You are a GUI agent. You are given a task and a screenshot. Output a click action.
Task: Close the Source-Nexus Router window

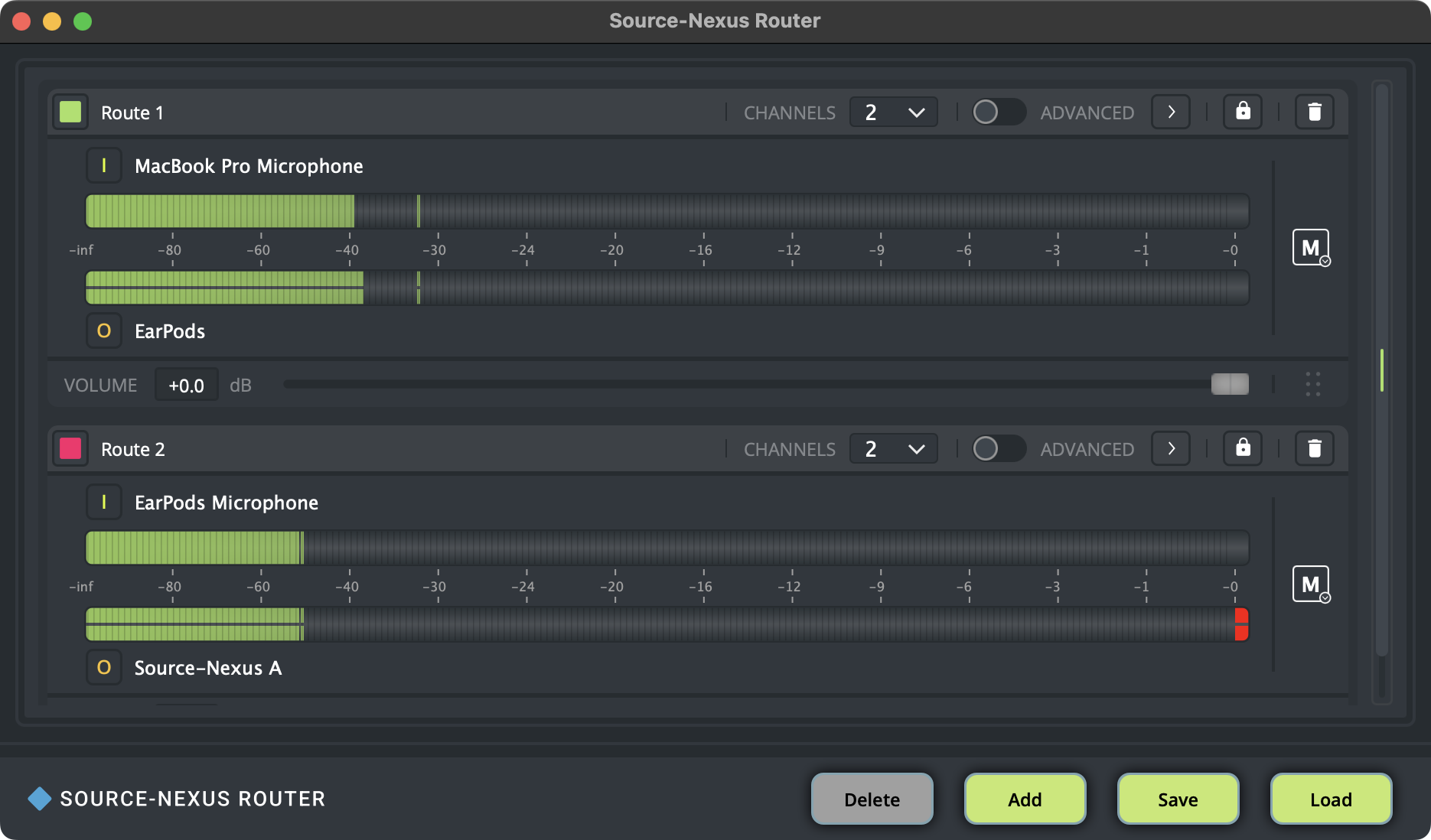[x=21, y=21]
